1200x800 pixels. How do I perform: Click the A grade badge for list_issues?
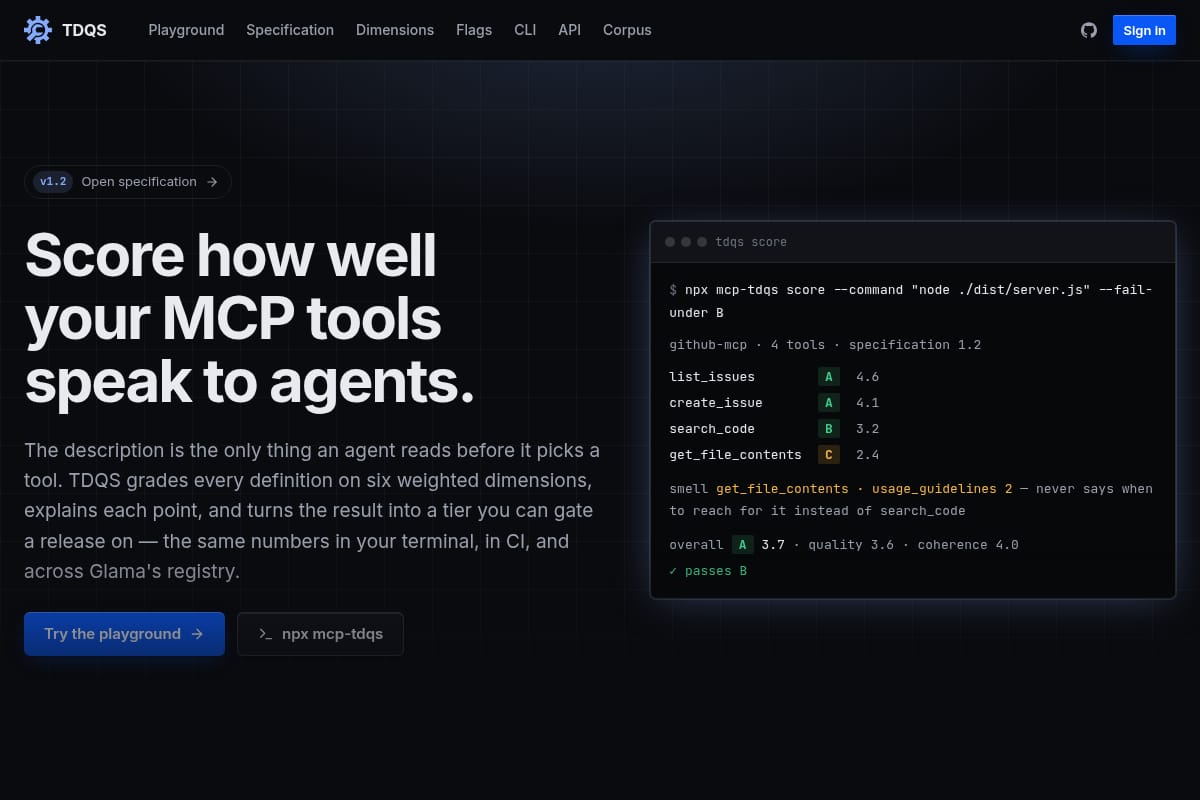828,377
